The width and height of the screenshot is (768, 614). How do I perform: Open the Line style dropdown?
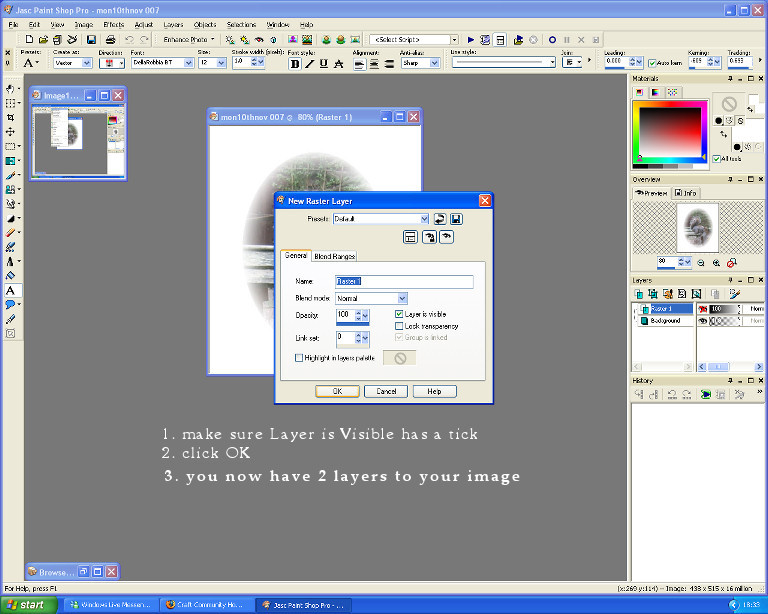(x=552, y=62)
